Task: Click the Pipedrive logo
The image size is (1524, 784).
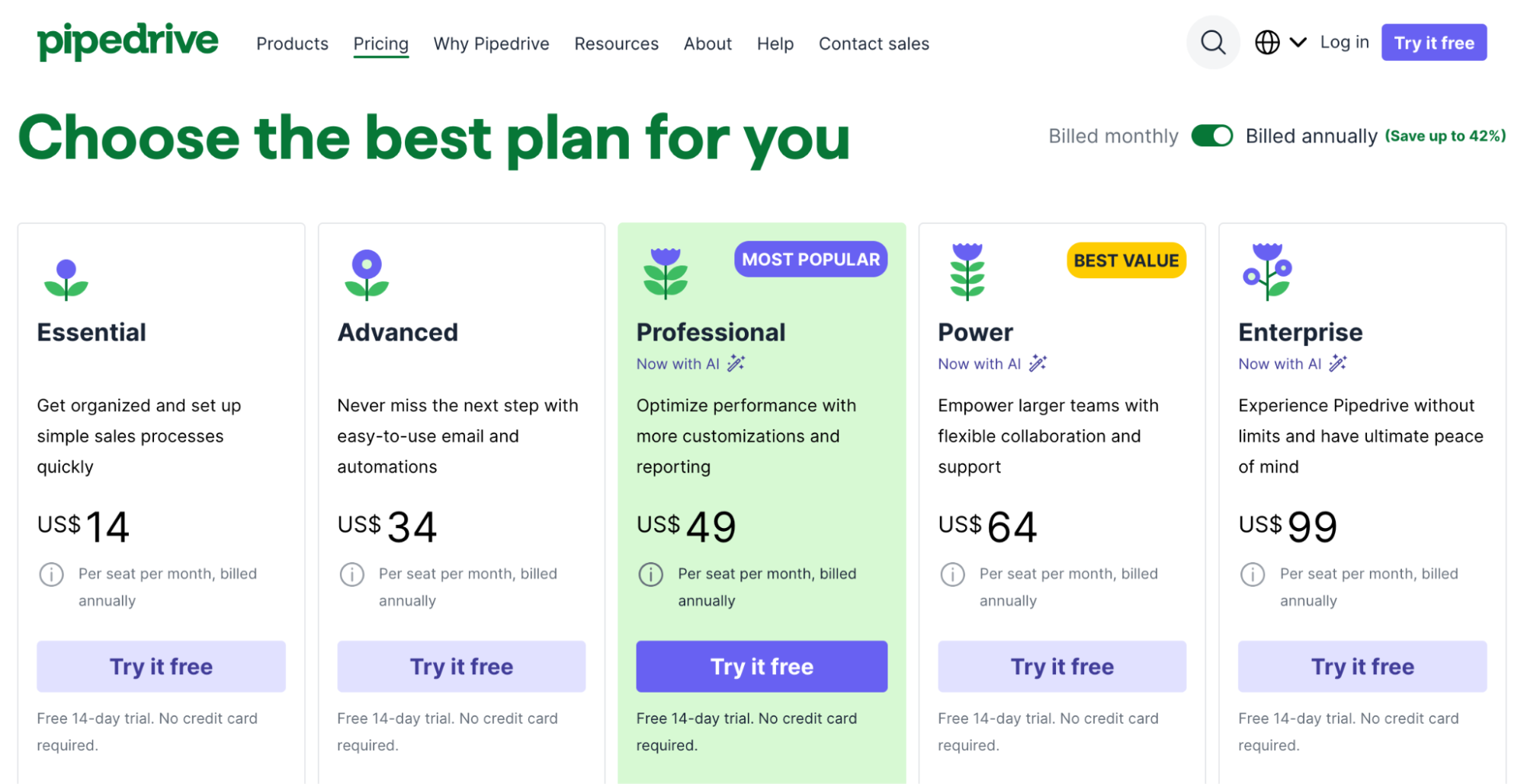Action: 127,41
